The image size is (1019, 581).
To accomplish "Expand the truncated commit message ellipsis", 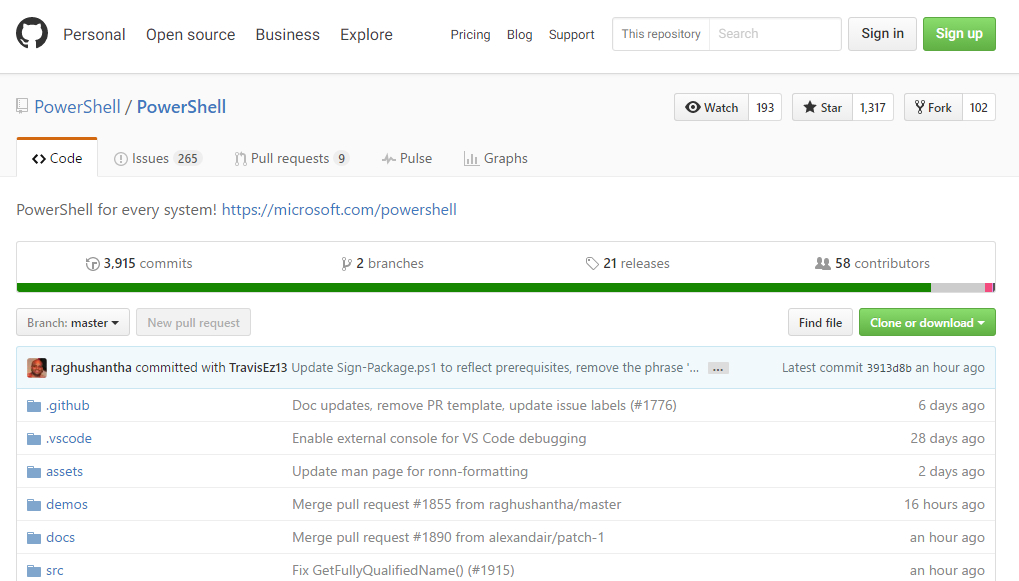I will click(x=717, y=368).
